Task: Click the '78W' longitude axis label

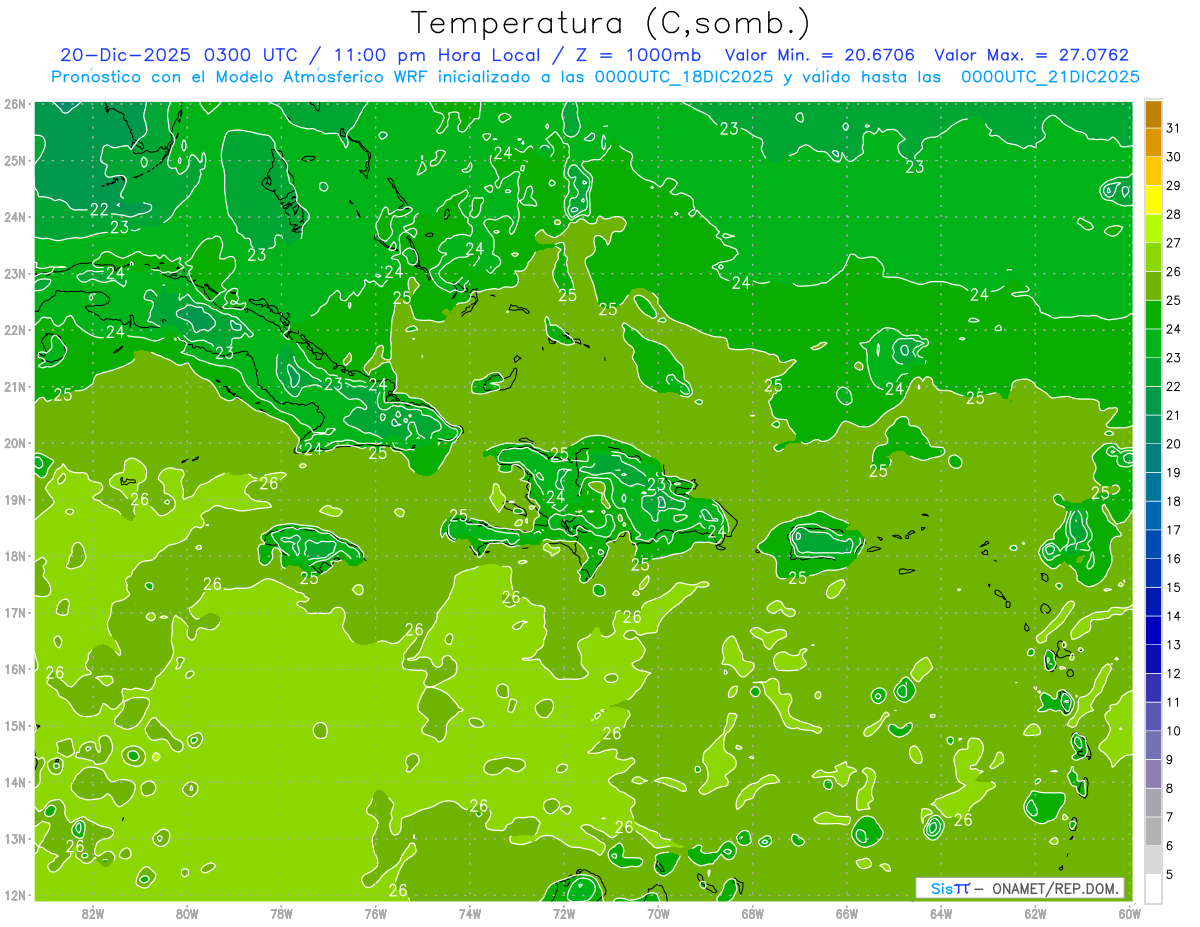Action: click(x=281, y=913)
